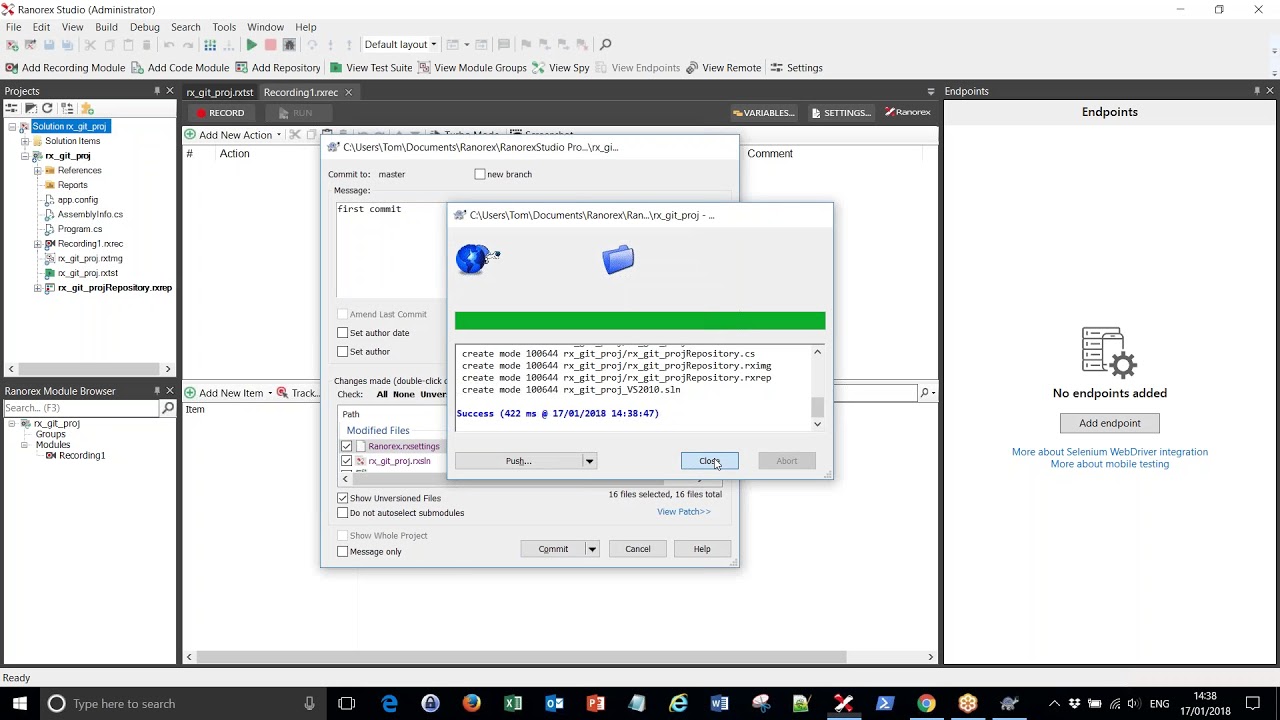
Task: Open the Build menu
Action: (106, 27)
